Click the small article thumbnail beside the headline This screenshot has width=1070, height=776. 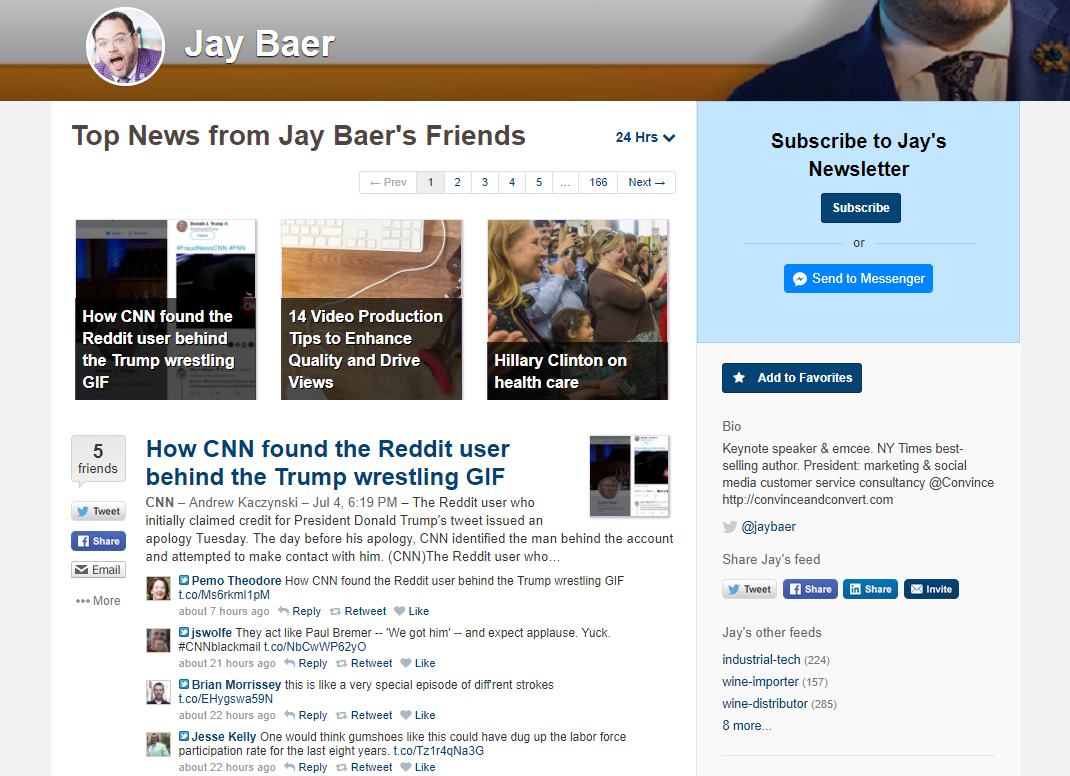(x=629, y=476)
